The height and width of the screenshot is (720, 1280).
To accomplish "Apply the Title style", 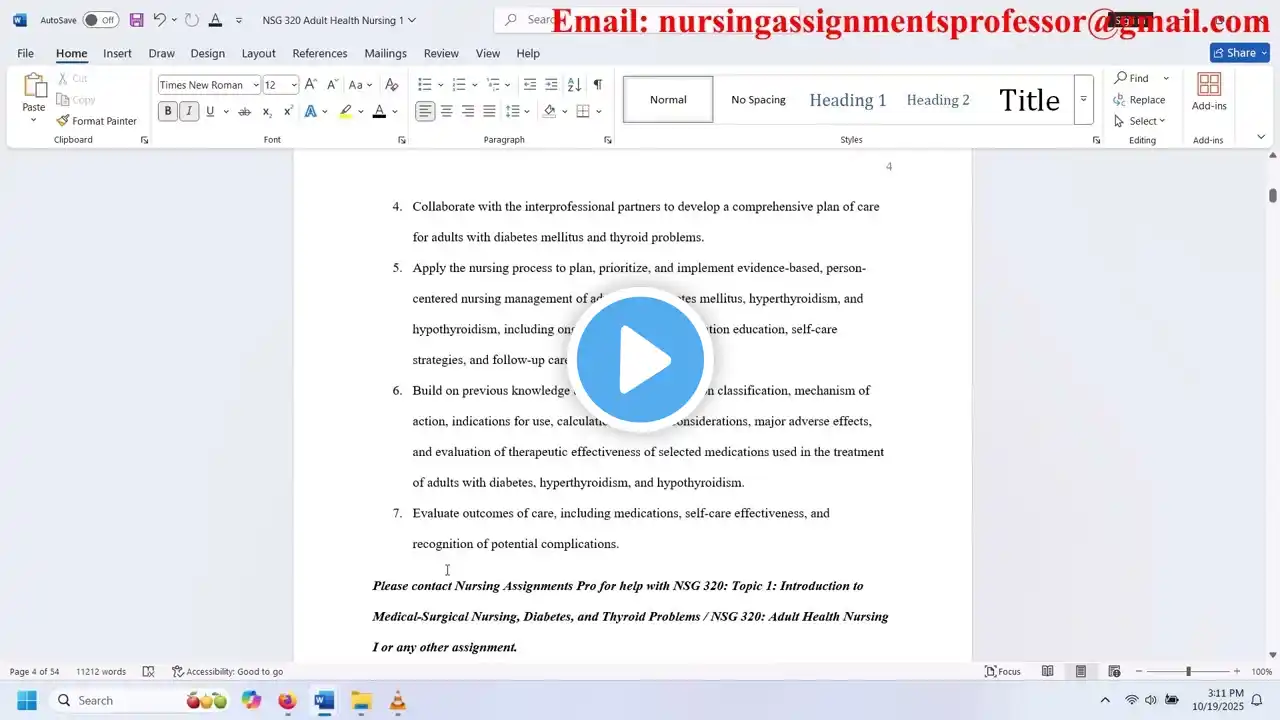I will click(x=1029, y=100).
